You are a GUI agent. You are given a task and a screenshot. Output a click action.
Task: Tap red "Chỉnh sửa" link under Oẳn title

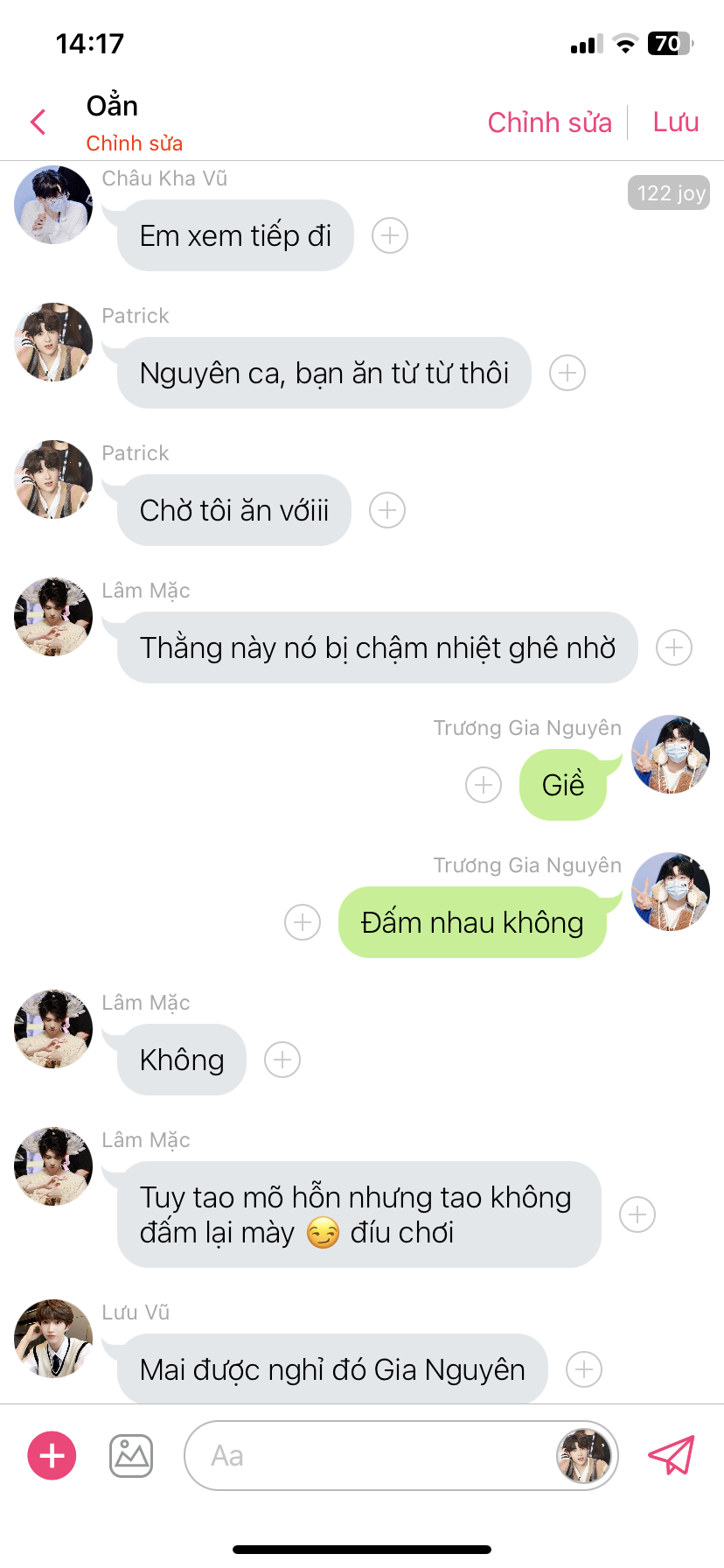135,143
